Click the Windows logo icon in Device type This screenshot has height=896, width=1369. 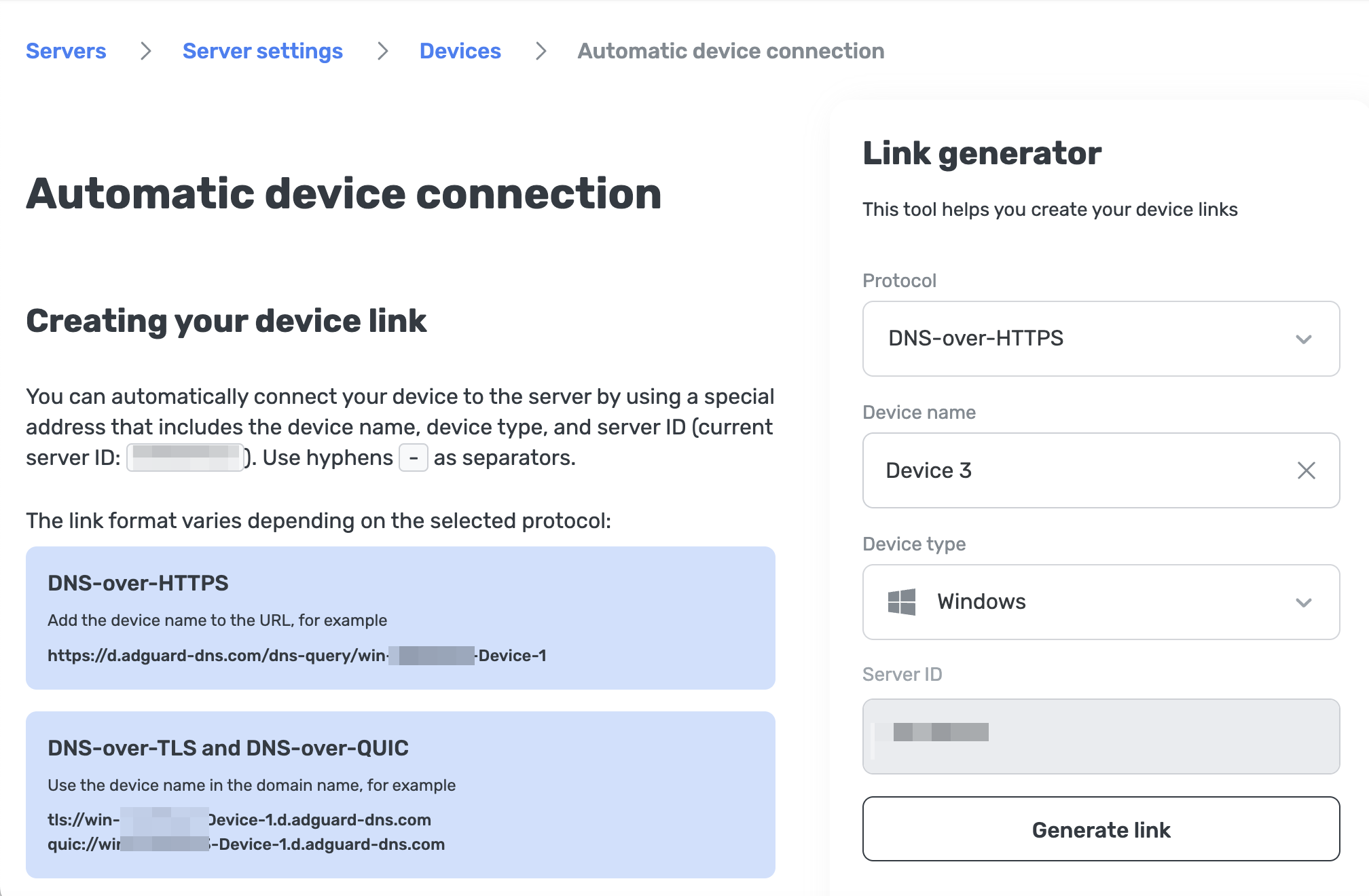[x=901, y=602]
